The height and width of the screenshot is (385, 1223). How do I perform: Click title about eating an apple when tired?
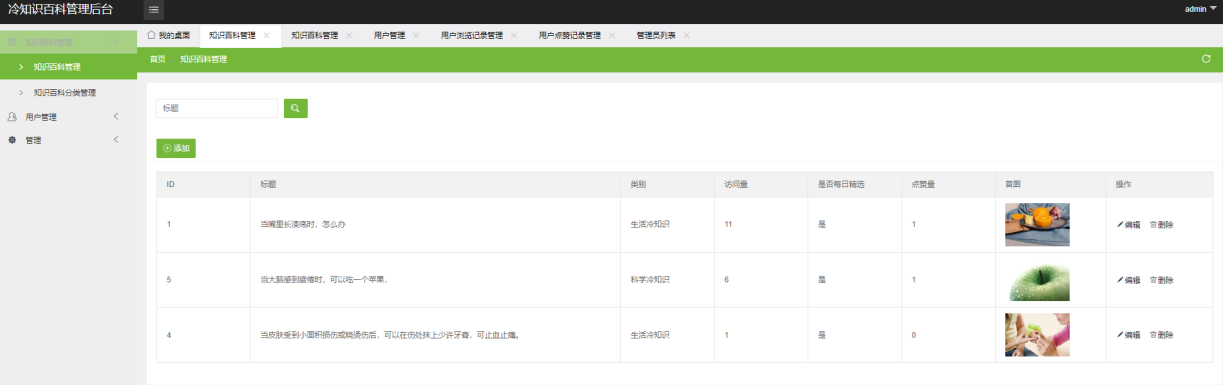(x=323, y=280)
